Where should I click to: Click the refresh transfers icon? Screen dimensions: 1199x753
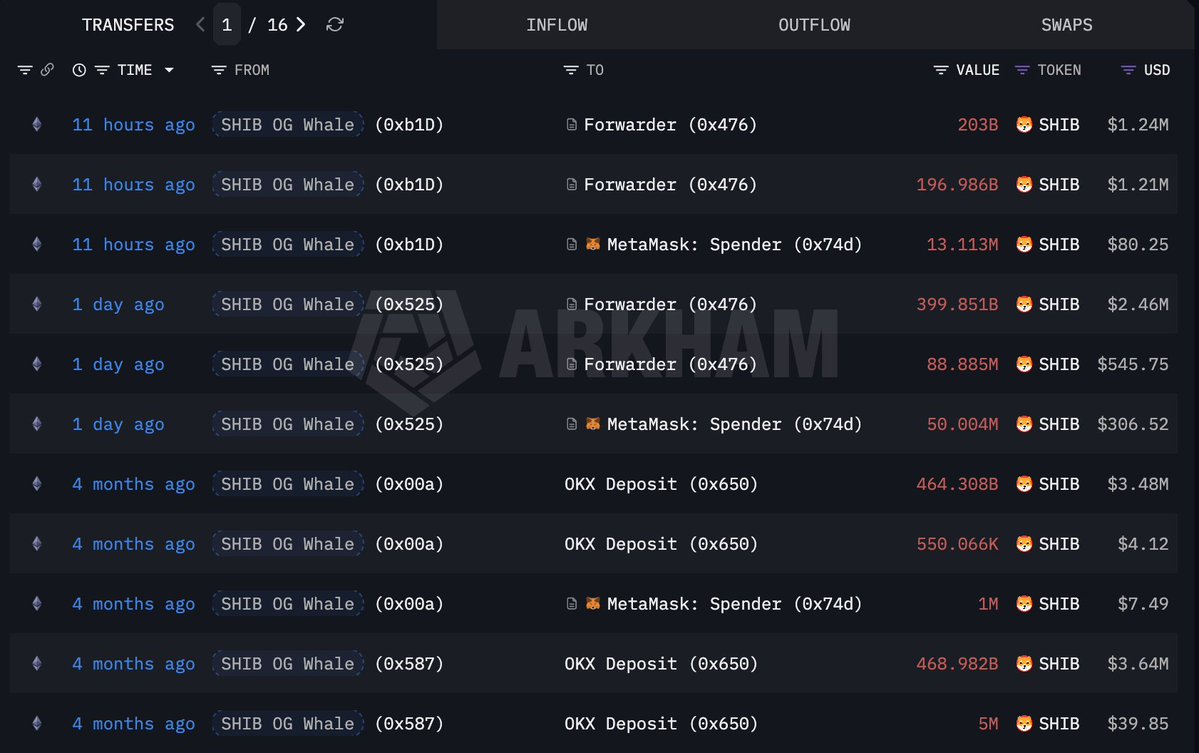[335, 24]
